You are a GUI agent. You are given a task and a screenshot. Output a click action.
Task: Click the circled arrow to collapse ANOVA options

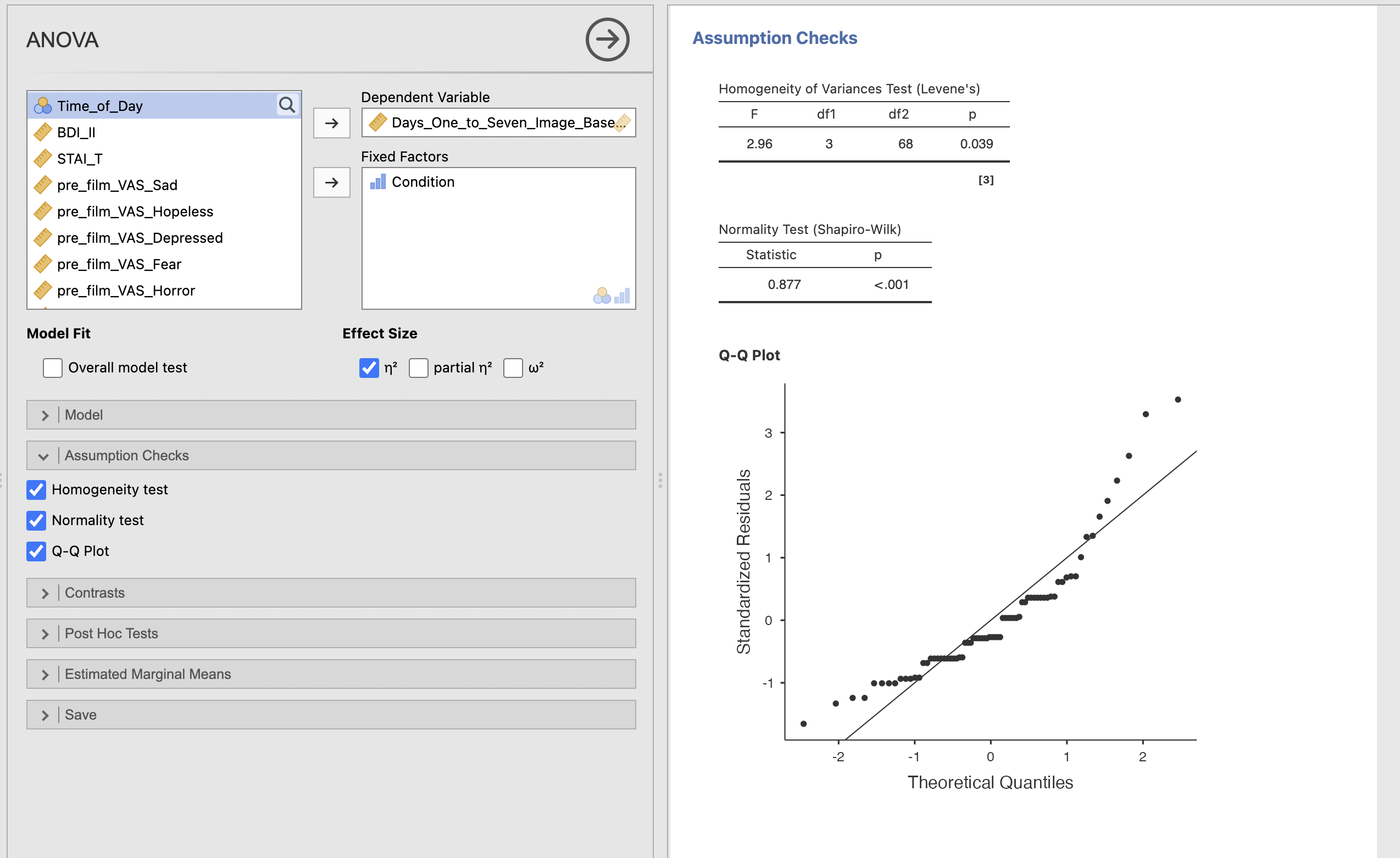607,40
